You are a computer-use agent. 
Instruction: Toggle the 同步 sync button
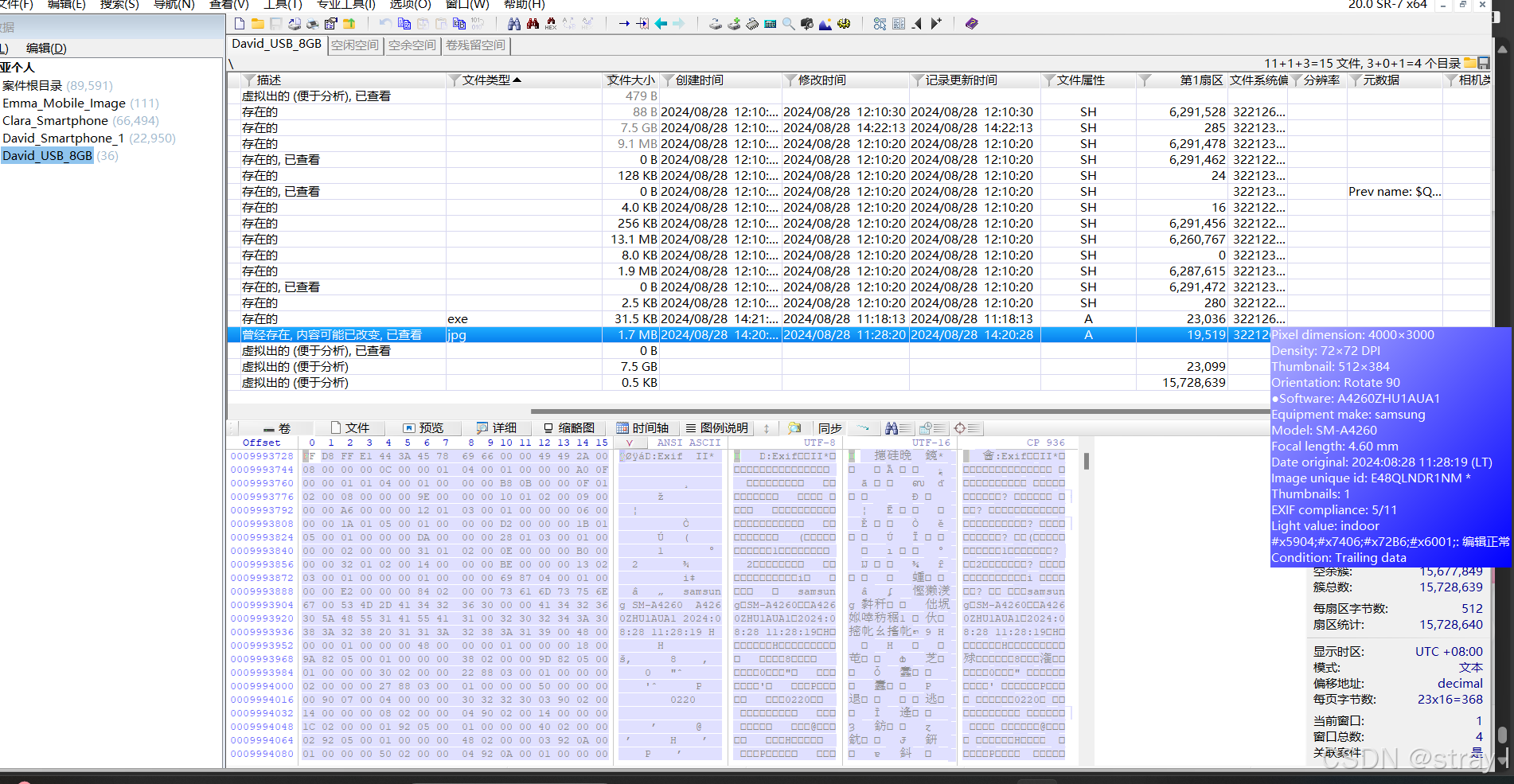point(829,428)
